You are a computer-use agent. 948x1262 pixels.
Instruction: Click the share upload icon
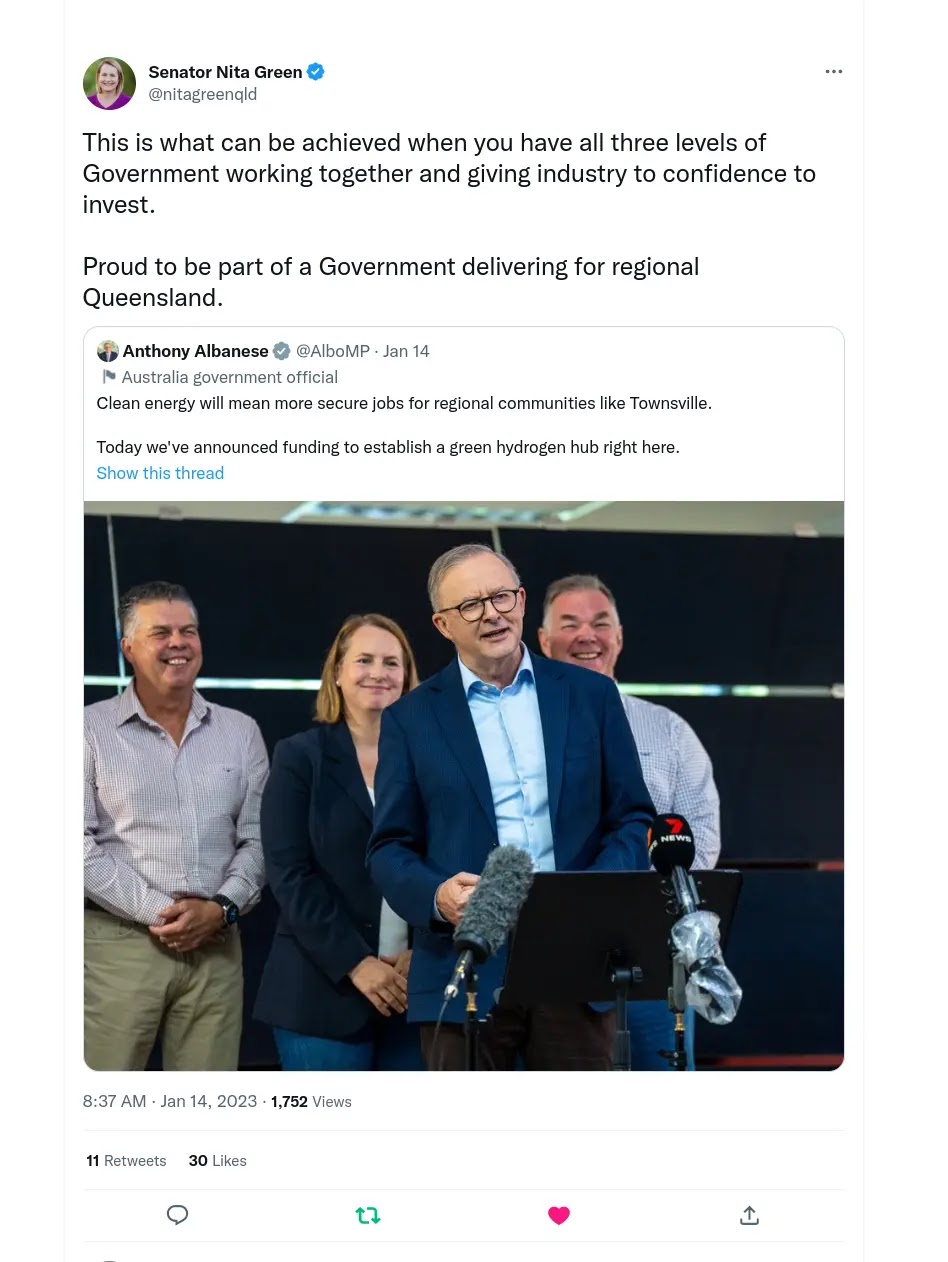749,1215
